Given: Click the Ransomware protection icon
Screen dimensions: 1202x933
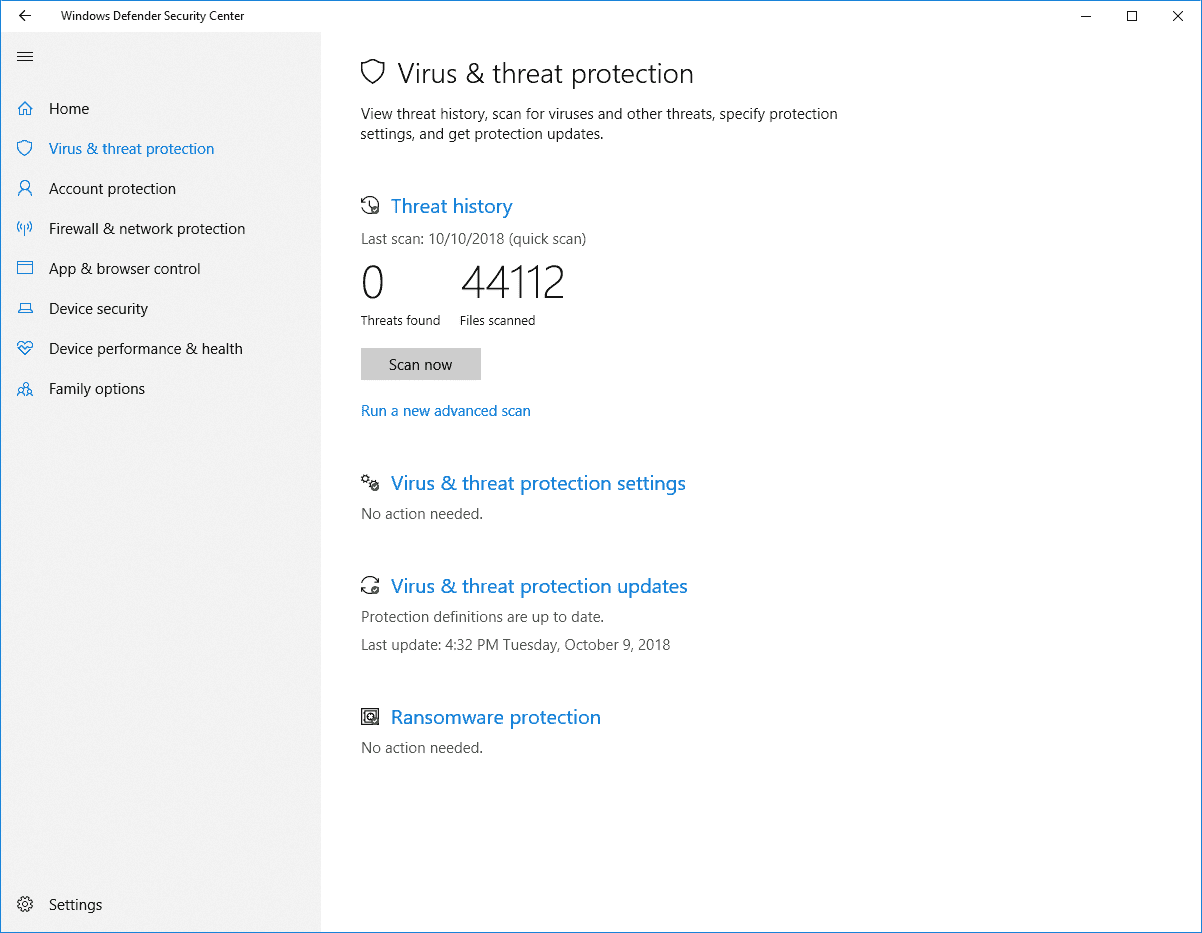Looking at the screenshot, I should [x=370, y=717].
